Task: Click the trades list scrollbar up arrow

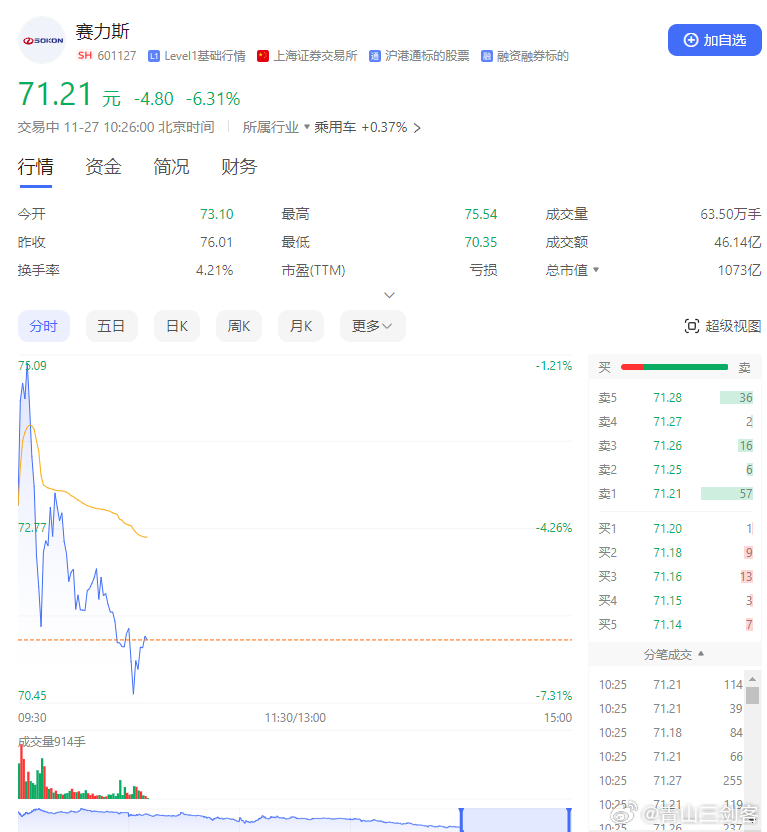Action: pyautogui.click(x=752, y=679)
